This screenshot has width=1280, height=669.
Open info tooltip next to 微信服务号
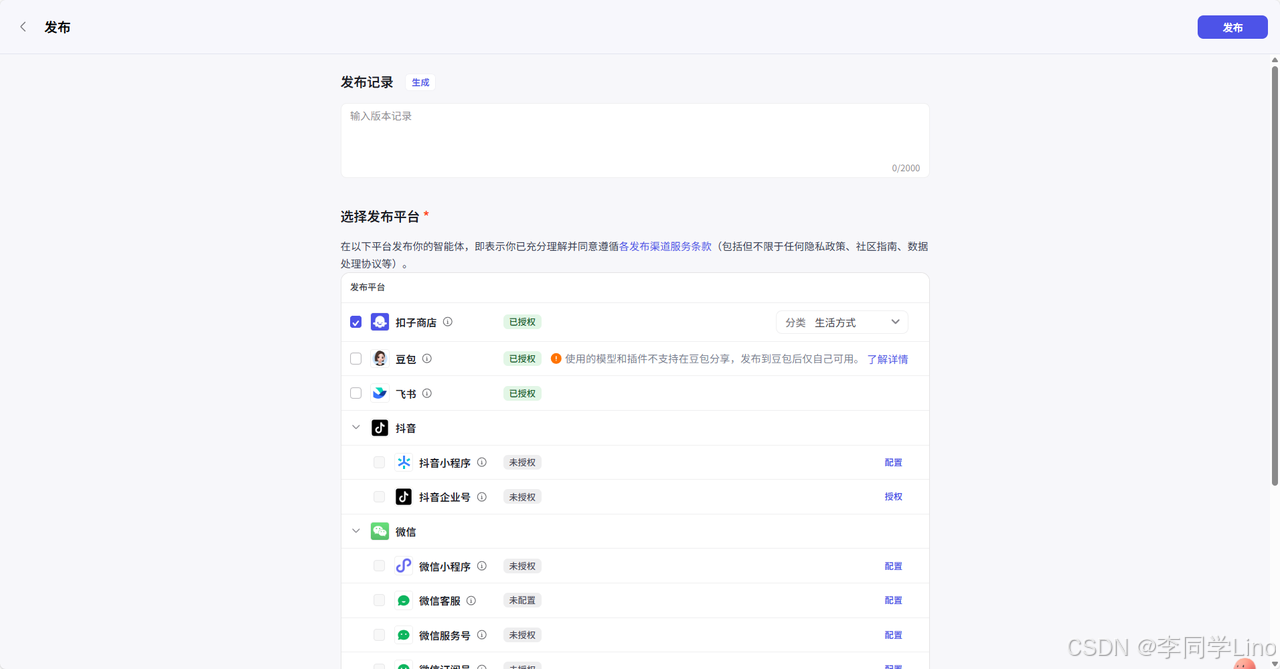(482, 635)
